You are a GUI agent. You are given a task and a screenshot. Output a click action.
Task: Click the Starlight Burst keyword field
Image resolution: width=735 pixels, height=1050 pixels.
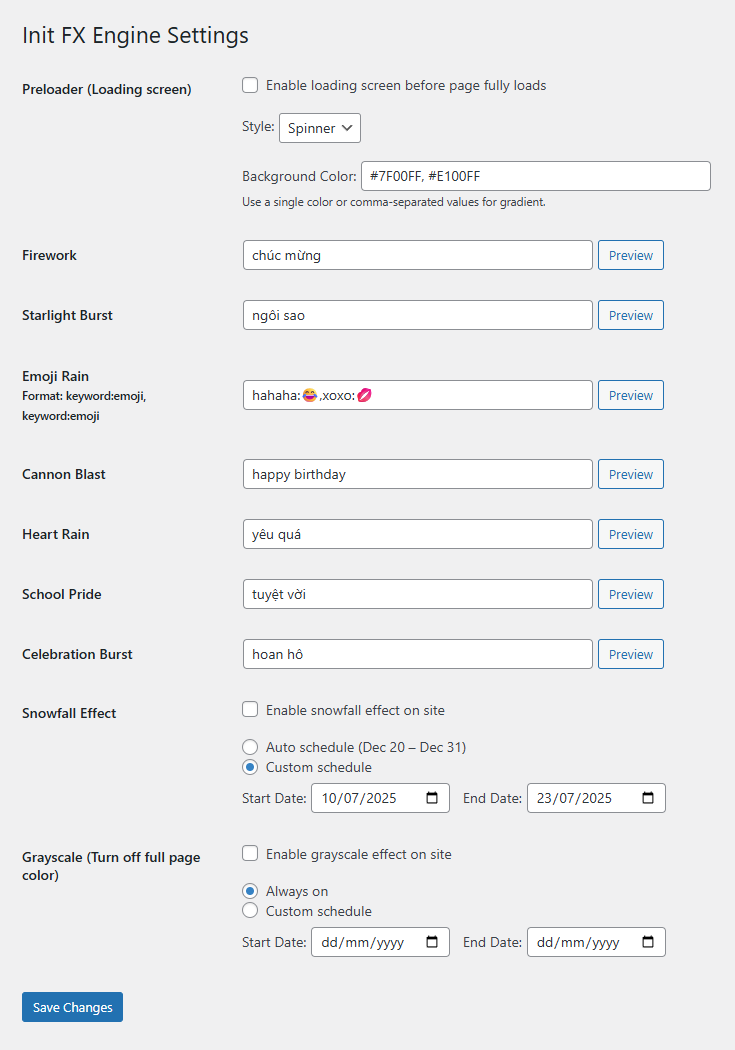point(417,315)
